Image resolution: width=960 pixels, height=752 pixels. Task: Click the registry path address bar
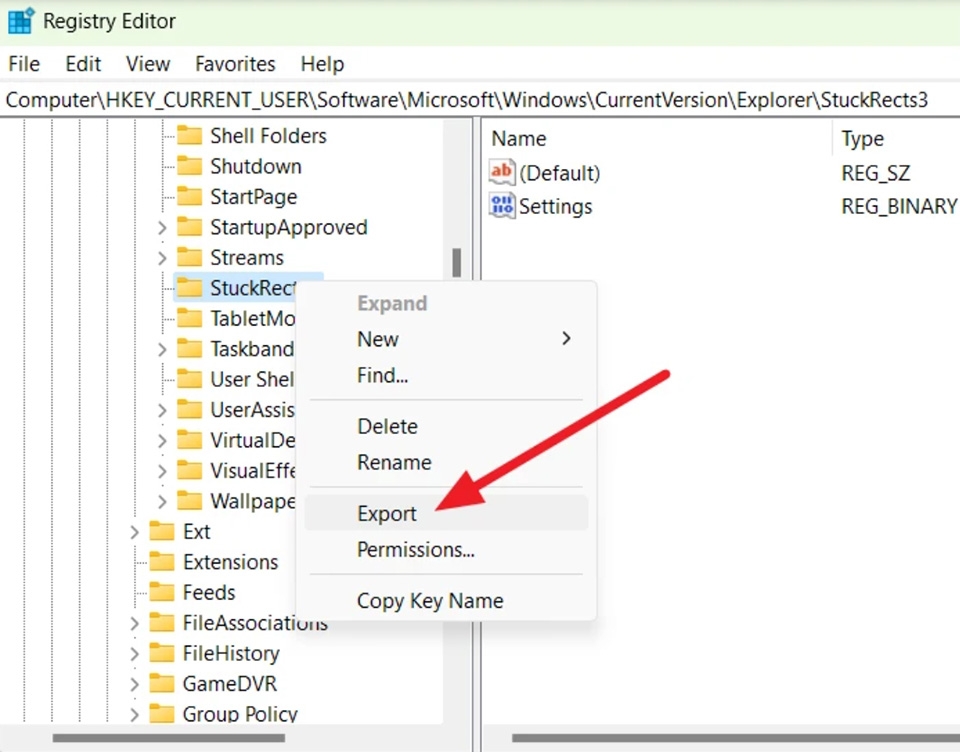click(x=468, y=100)
